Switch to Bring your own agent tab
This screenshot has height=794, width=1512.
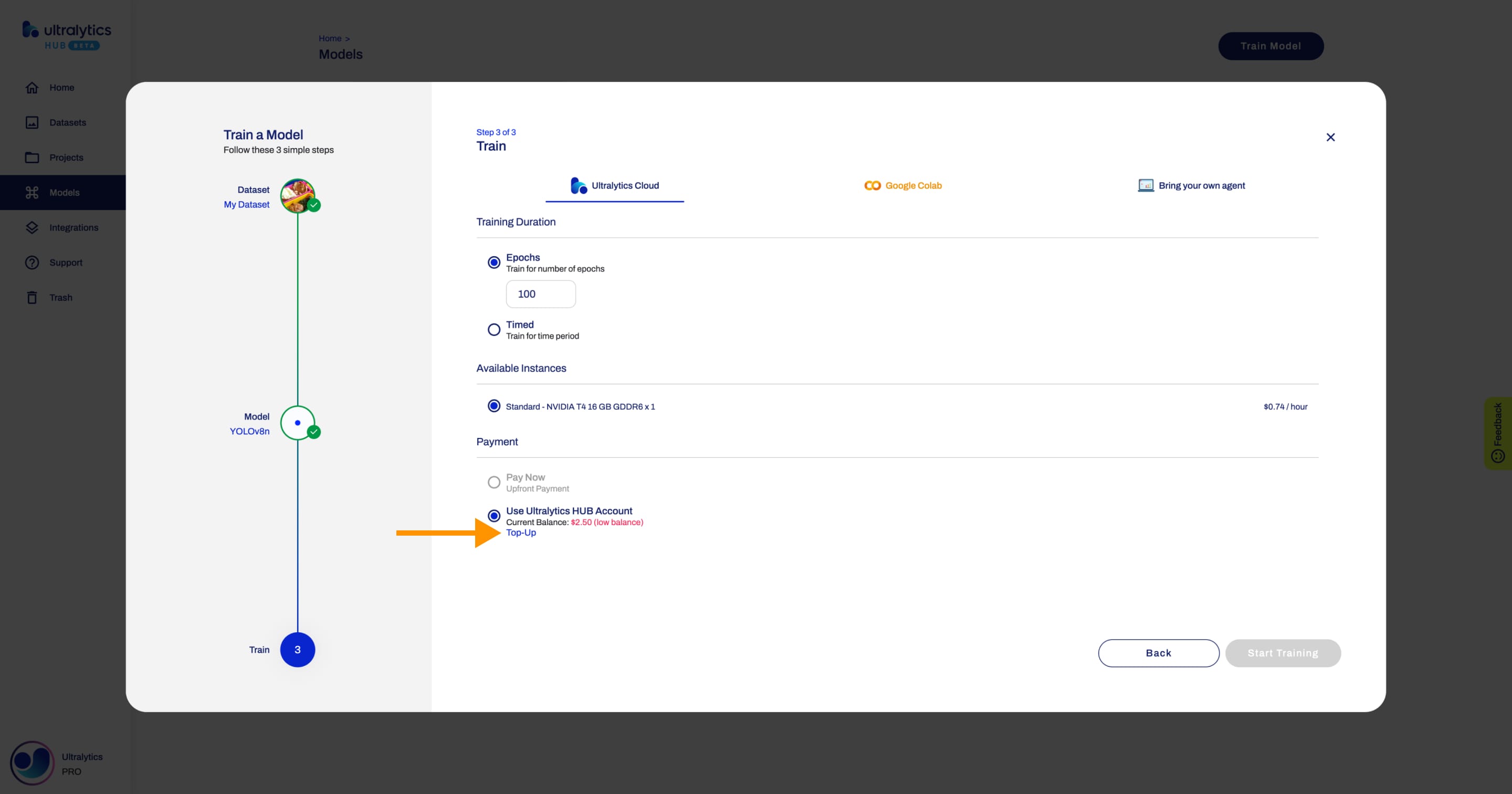click(1191, 185)
